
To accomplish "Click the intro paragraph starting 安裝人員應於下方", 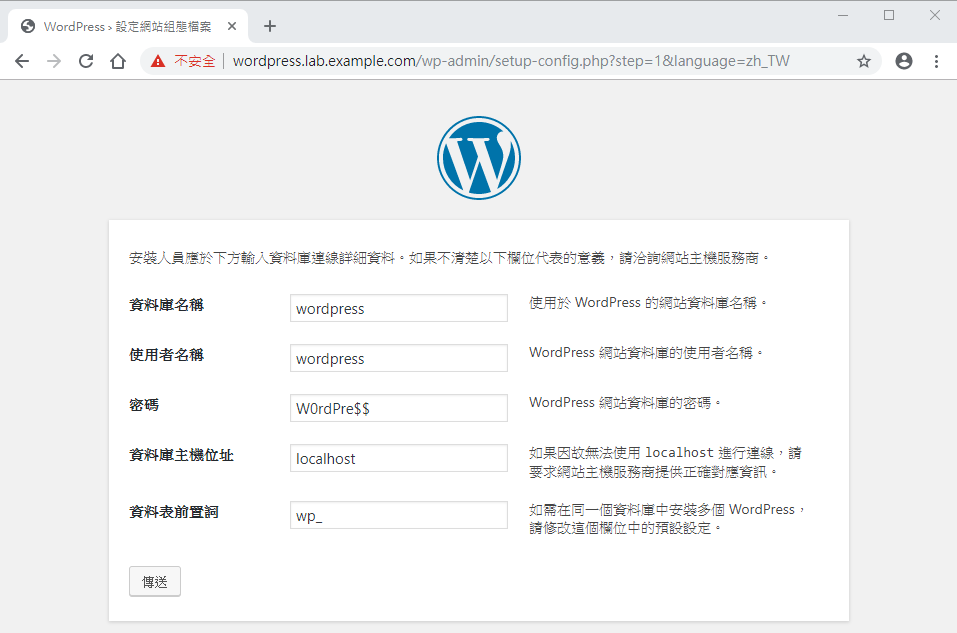I will coord(449,258).
